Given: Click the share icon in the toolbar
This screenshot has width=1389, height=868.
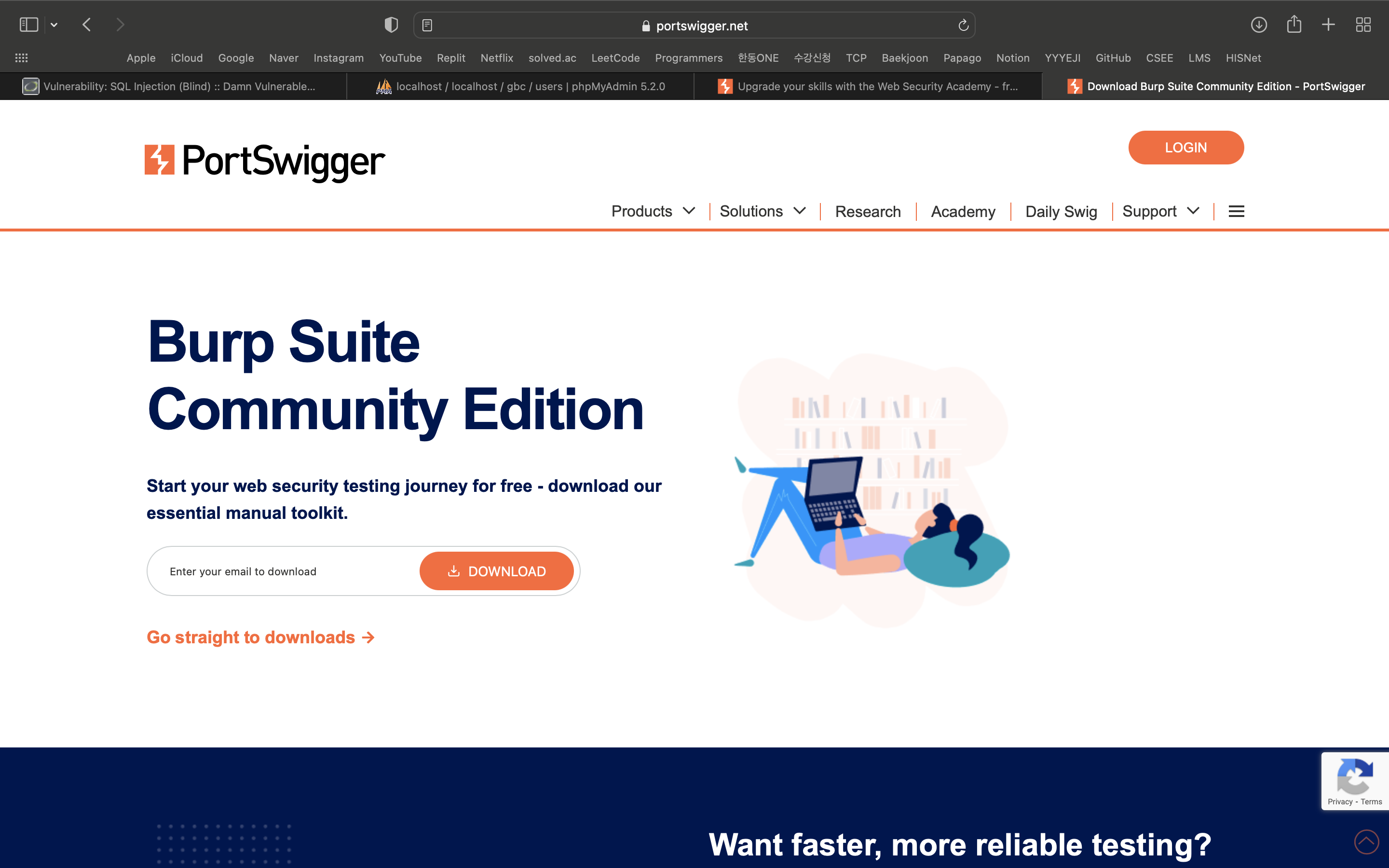Looking at the screenshot, I should (x=1294, y=25).
